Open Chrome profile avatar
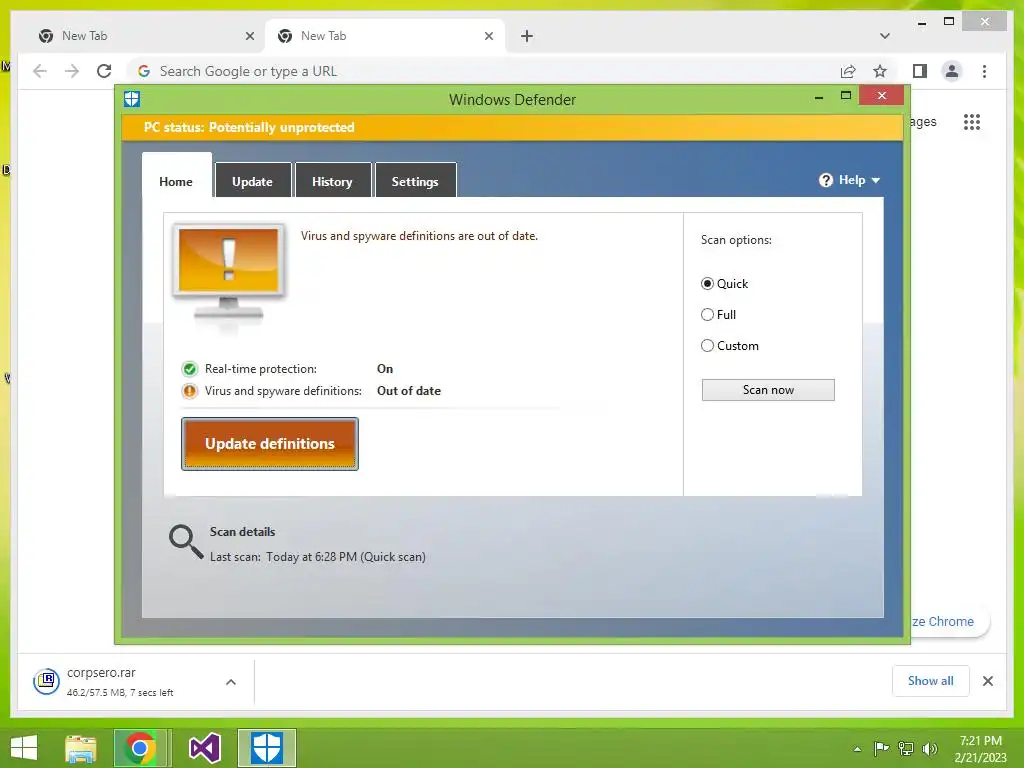 pyautogui.click(x=952, y=71)
